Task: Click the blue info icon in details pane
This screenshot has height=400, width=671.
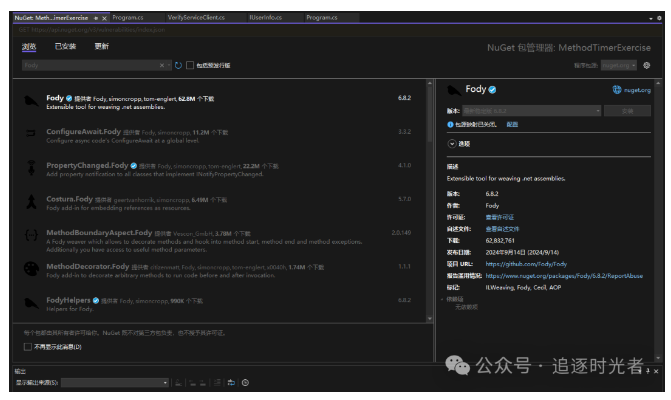Action: (450, 124)
